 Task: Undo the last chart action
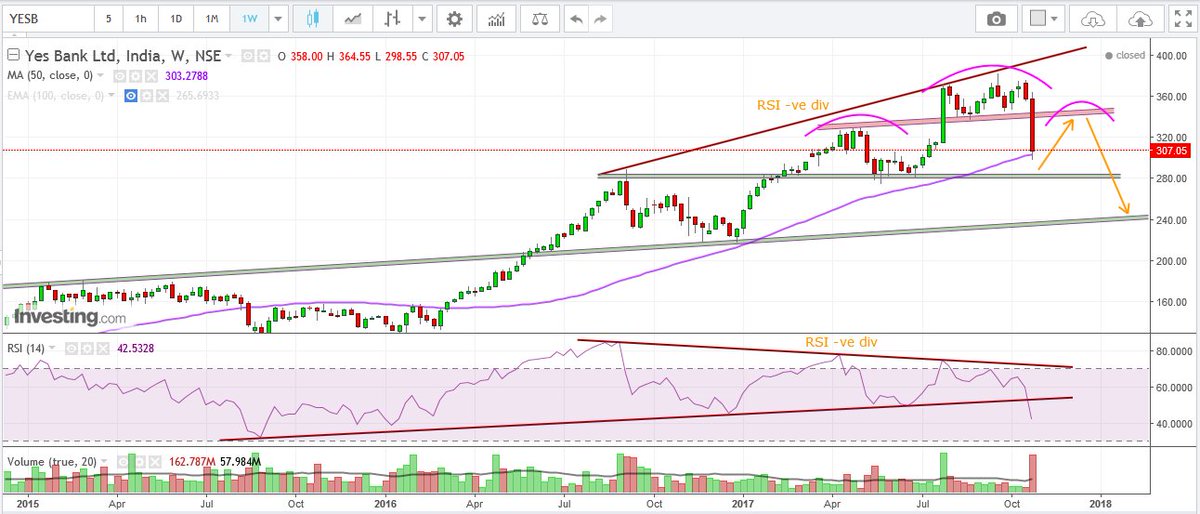(575, 19)
